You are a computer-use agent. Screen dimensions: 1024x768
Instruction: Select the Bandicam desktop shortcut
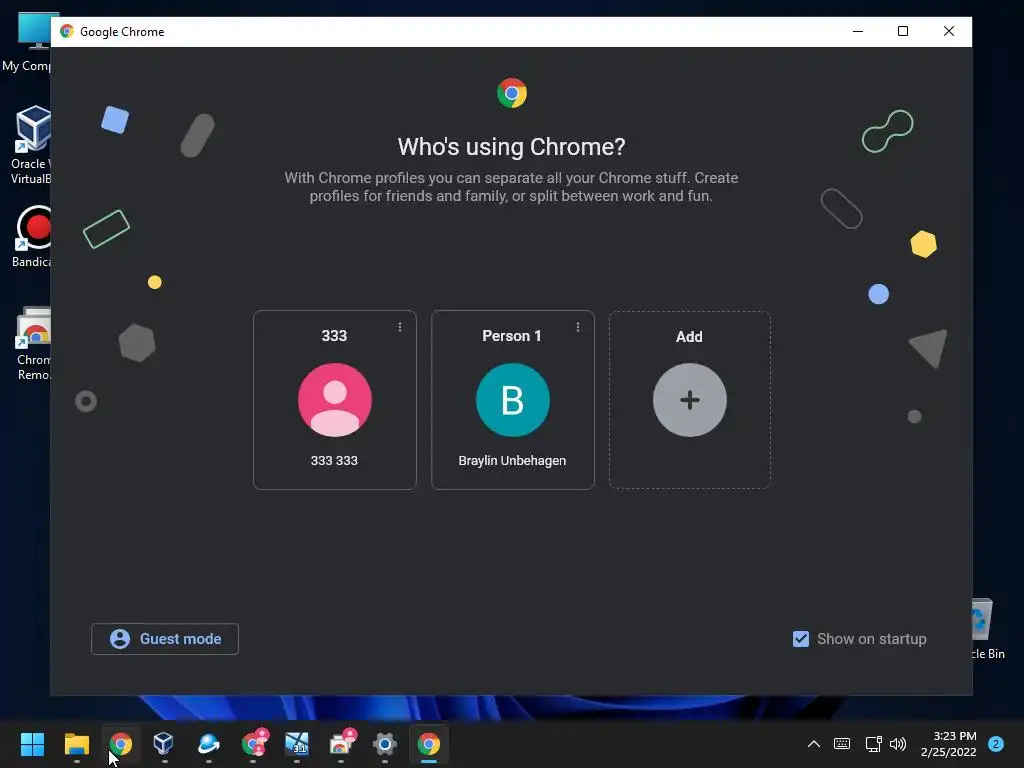coord(31,236)
